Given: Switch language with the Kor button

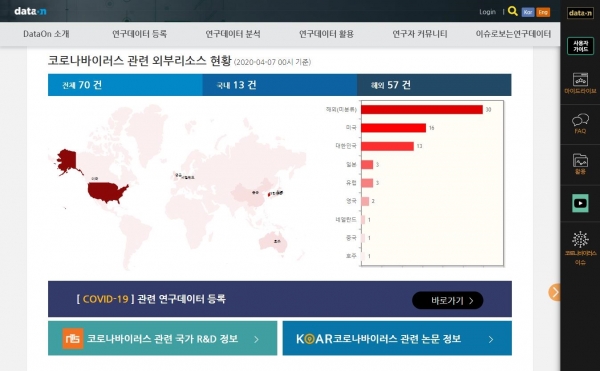Looking at the screenshot, I should click(x=528, y=12).
